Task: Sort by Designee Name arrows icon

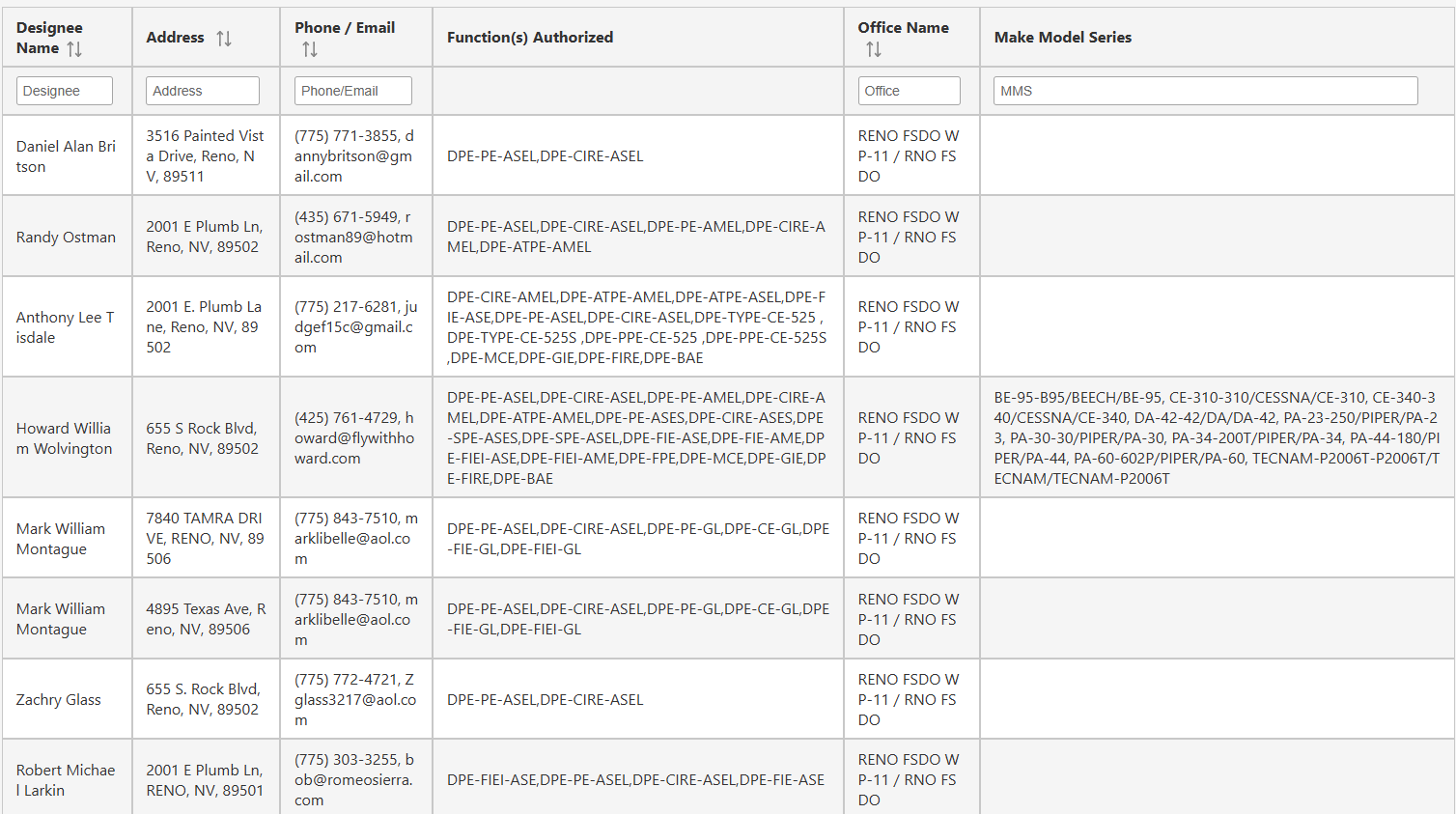Action: [x=74, y=49]
